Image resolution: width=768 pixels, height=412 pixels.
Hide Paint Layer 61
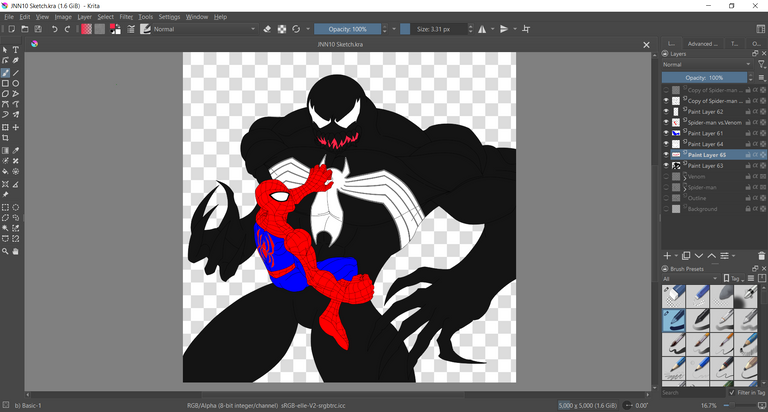point(666,133)
